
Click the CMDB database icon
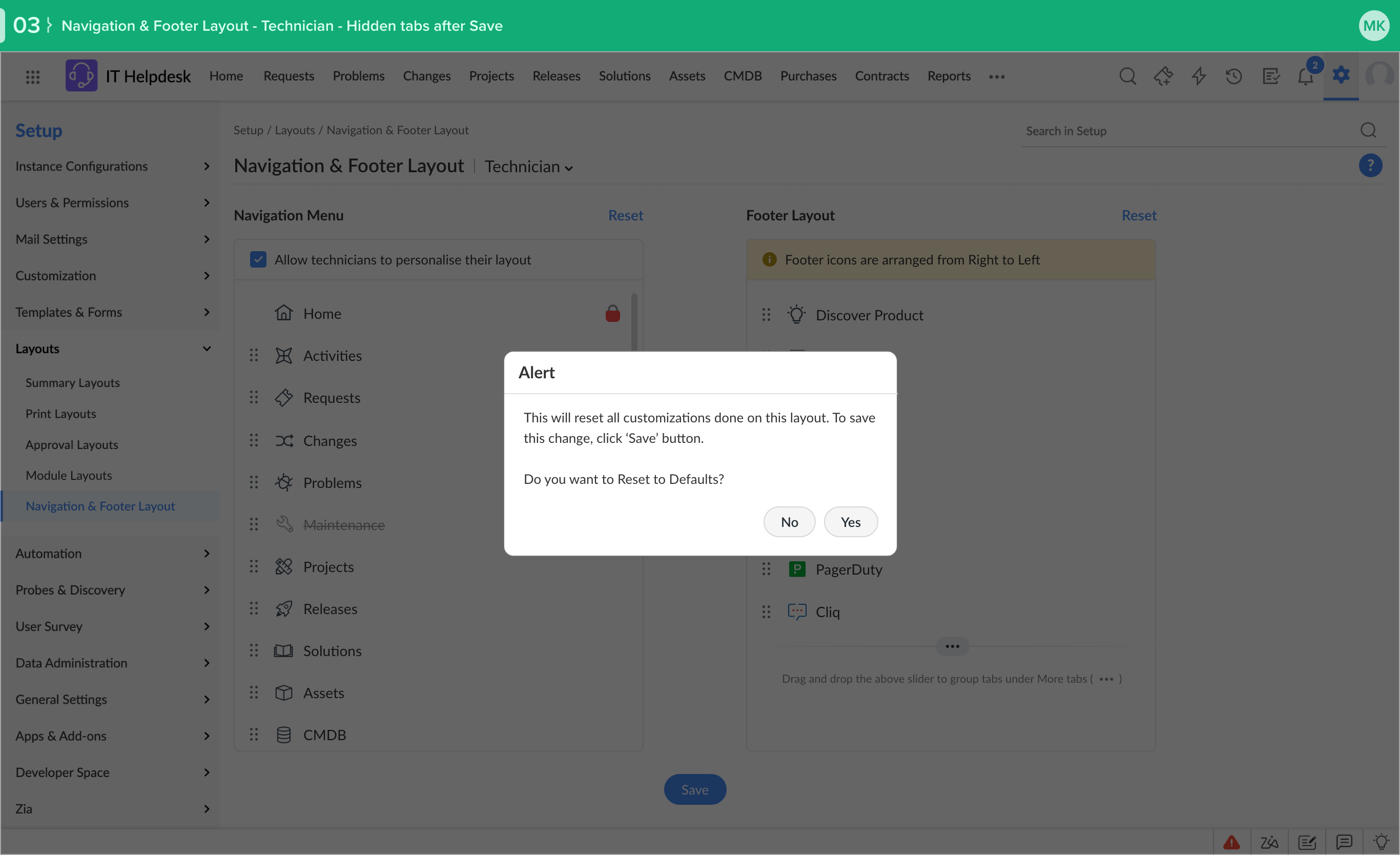283,735
